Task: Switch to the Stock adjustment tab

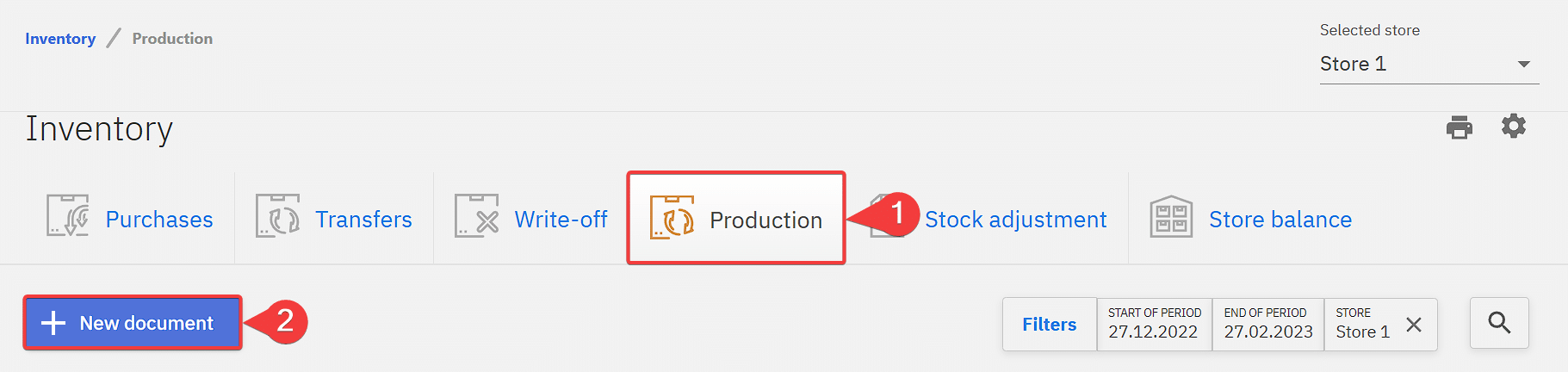Action: pyautogui.click(x=1015, y=220)
